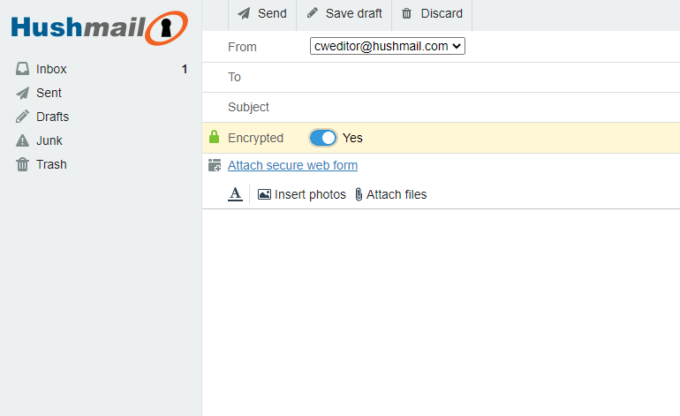Click the secure web form icon

[214, 166]
